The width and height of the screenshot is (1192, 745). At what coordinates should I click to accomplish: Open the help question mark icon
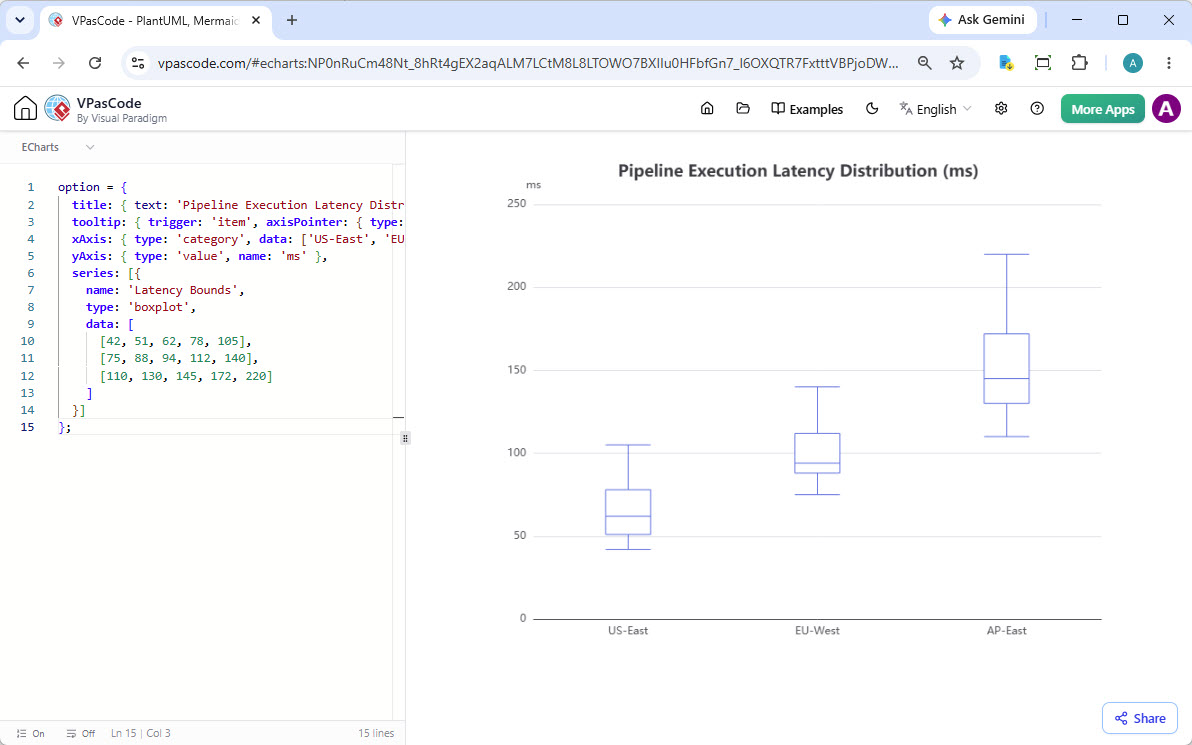(1037, 109)
